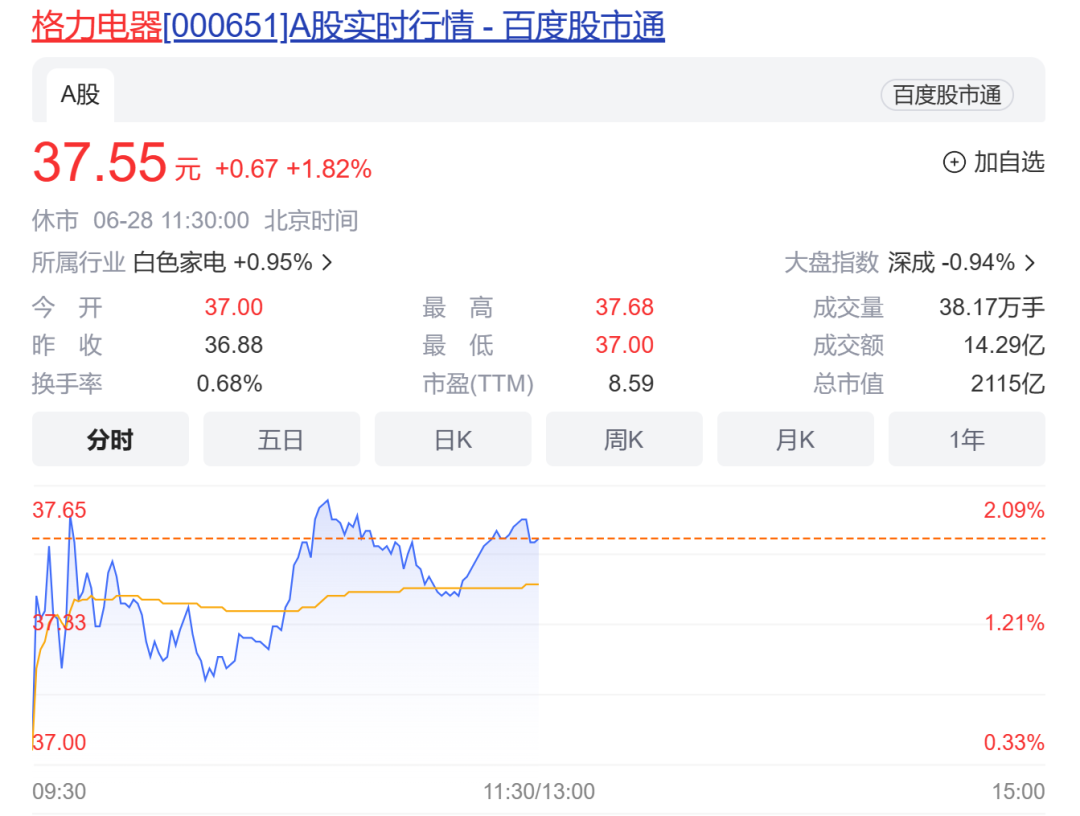This screenshot has width=1080, height=816.
Task: Click the timestamp 06-28 11:30:00
Action: [171, 220]
